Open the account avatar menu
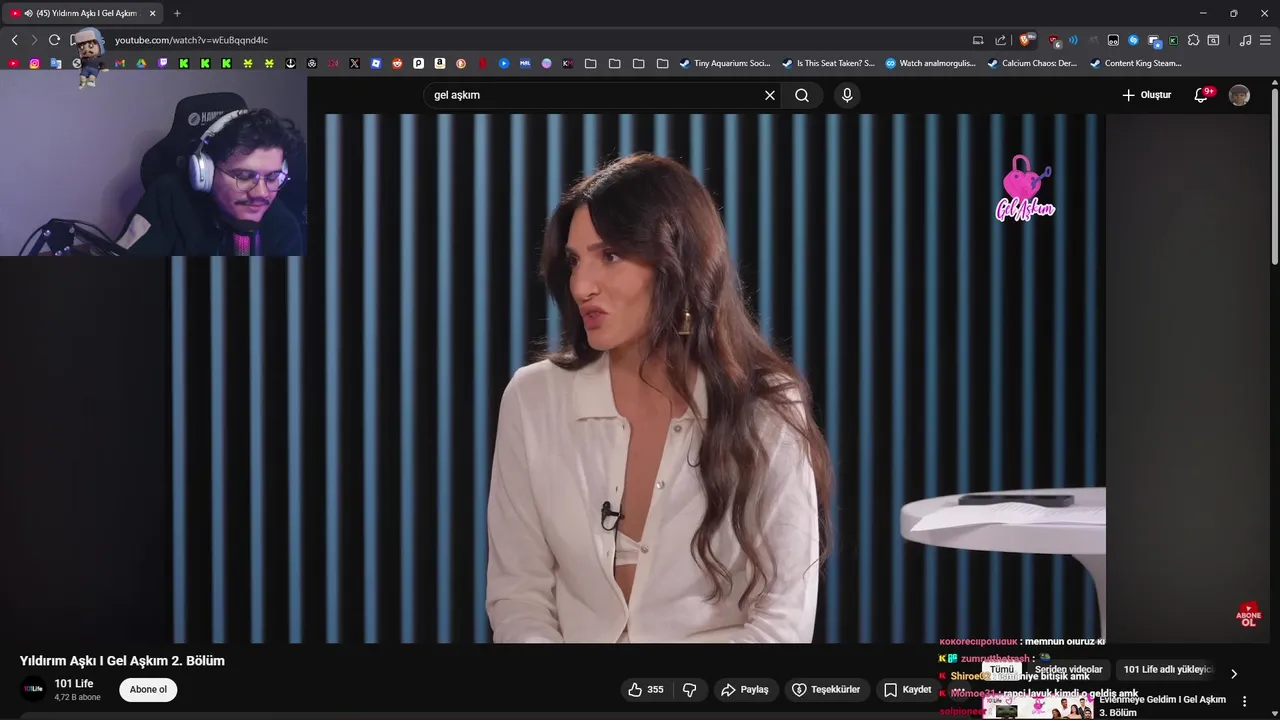The height and width of the screenshot is (720, 1280). 1239,95
